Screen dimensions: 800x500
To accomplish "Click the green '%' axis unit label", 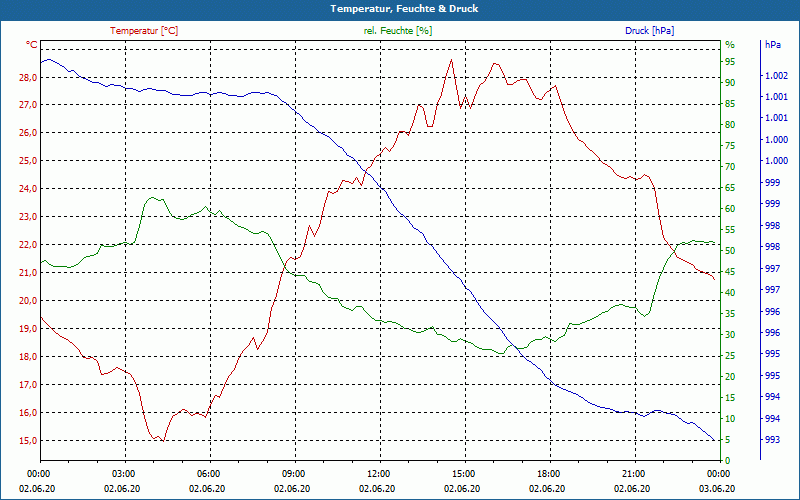I will [730, 45].
